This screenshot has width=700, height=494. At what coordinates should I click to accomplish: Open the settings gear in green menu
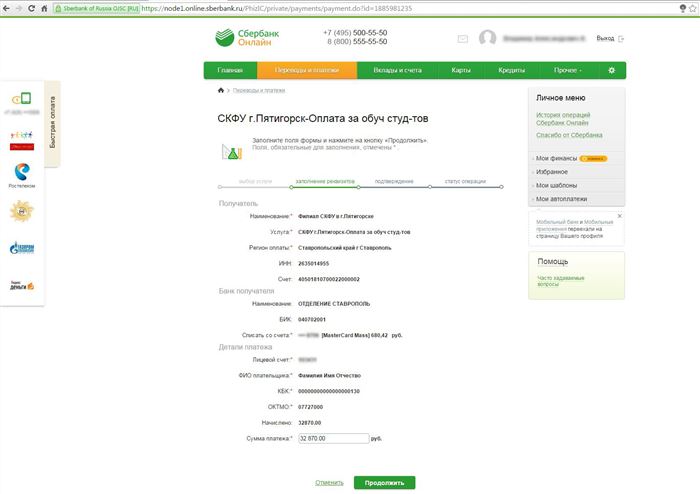pyautogui.click(x=611, y=71)
